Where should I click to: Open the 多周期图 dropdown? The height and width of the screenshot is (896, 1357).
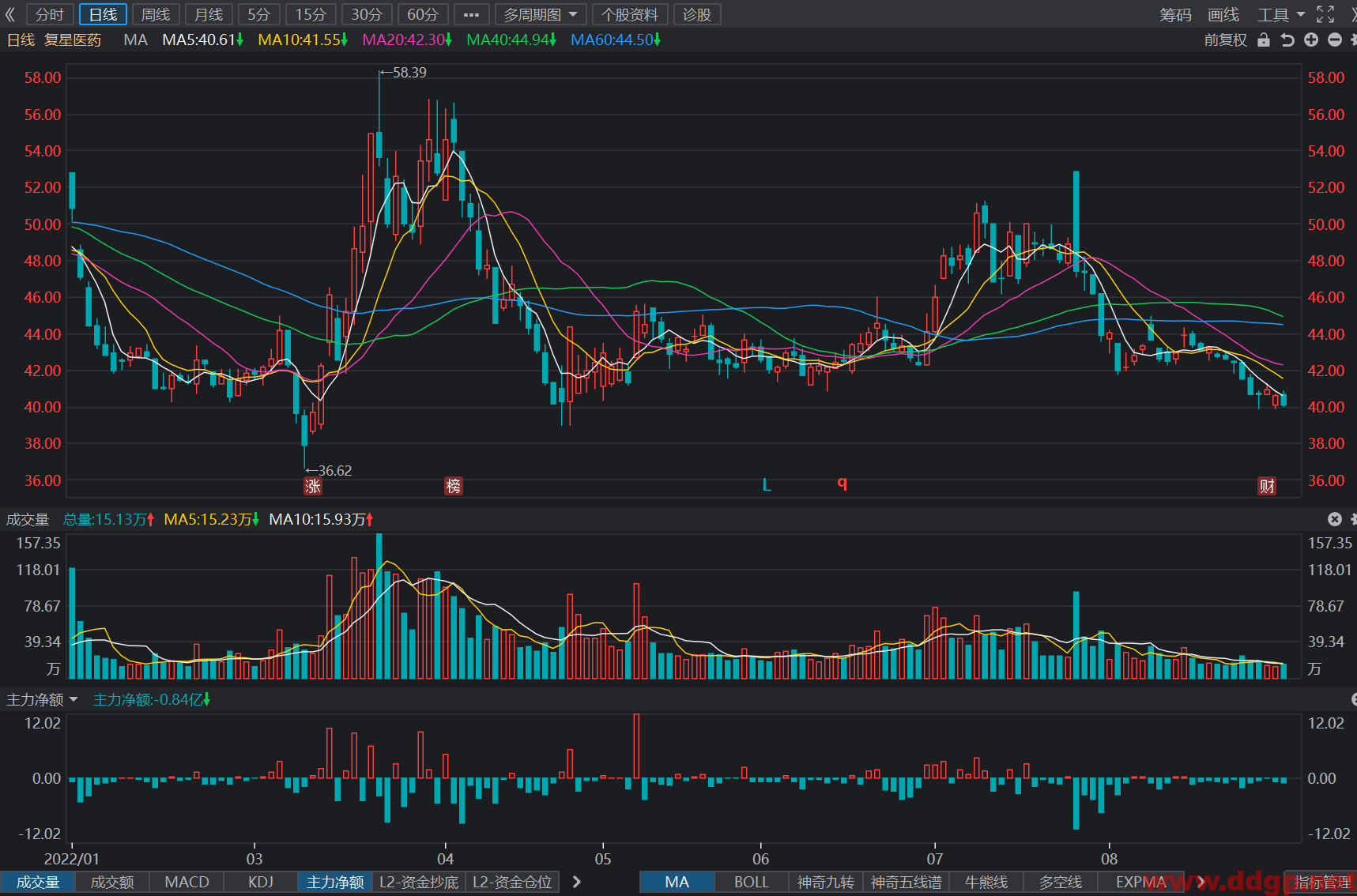click(x=541, y=14)
